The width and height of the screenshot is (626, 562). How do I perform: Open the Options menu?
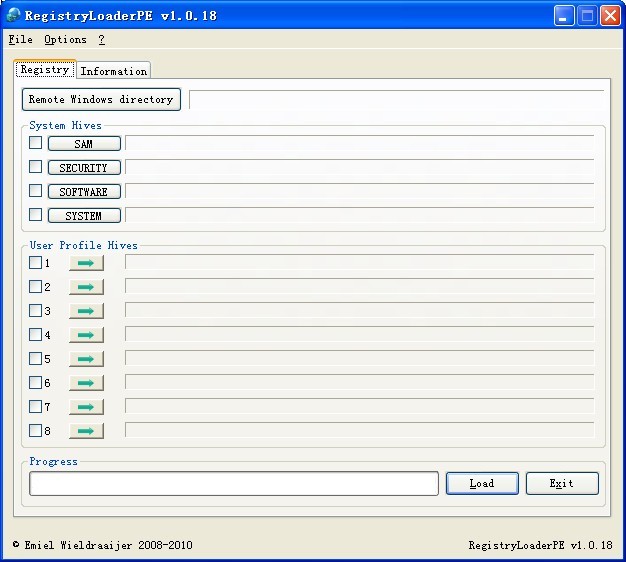click(x=65, y=40)
